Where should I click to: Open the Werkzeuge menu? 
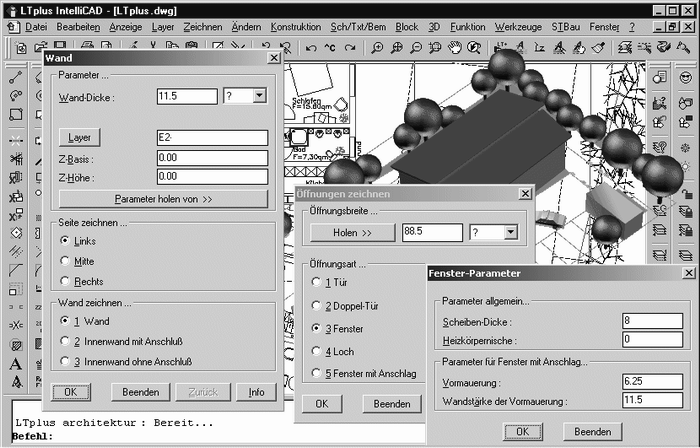tap(518, 27)
